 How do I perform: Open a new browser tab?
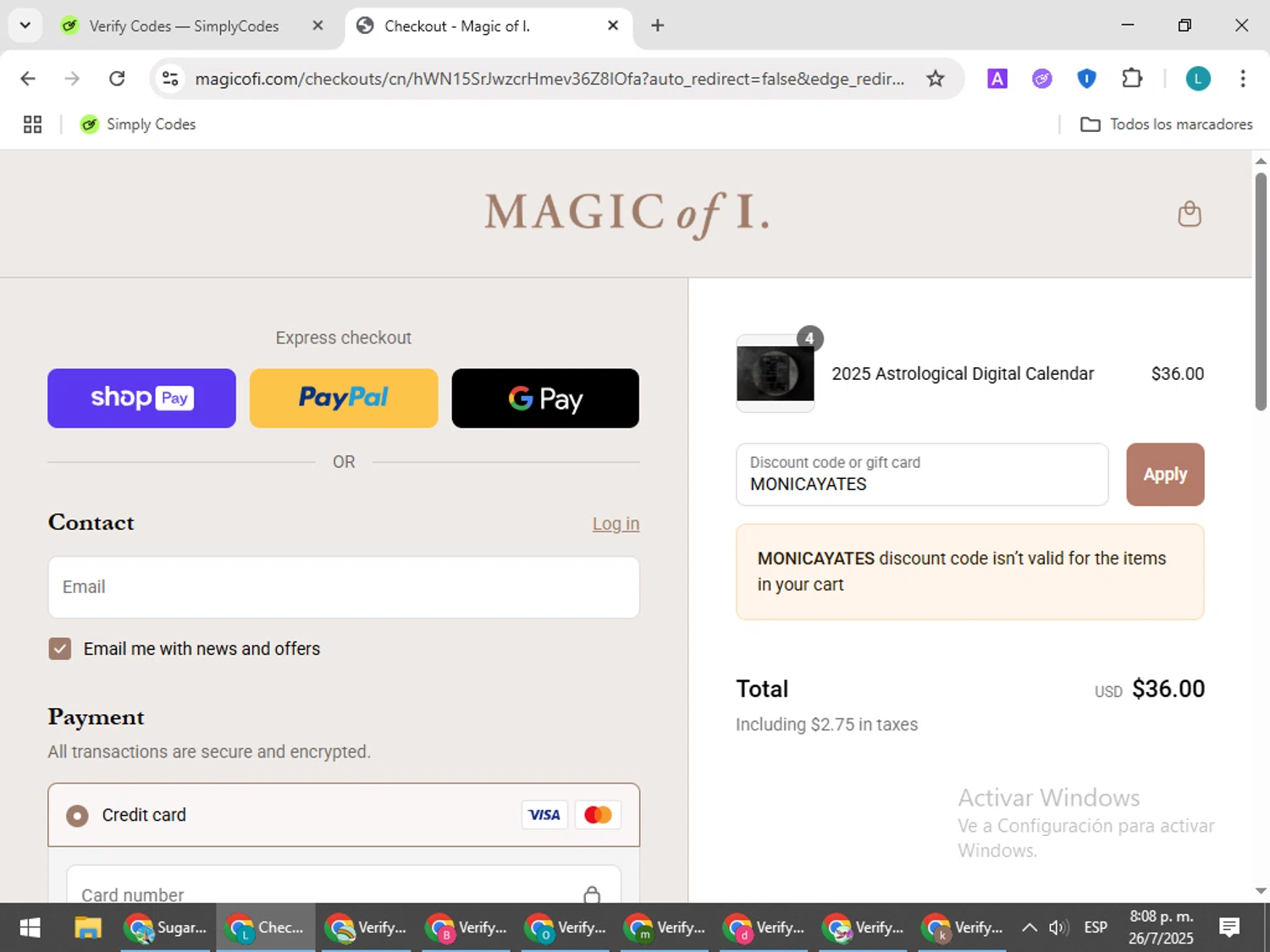[657, 25]
